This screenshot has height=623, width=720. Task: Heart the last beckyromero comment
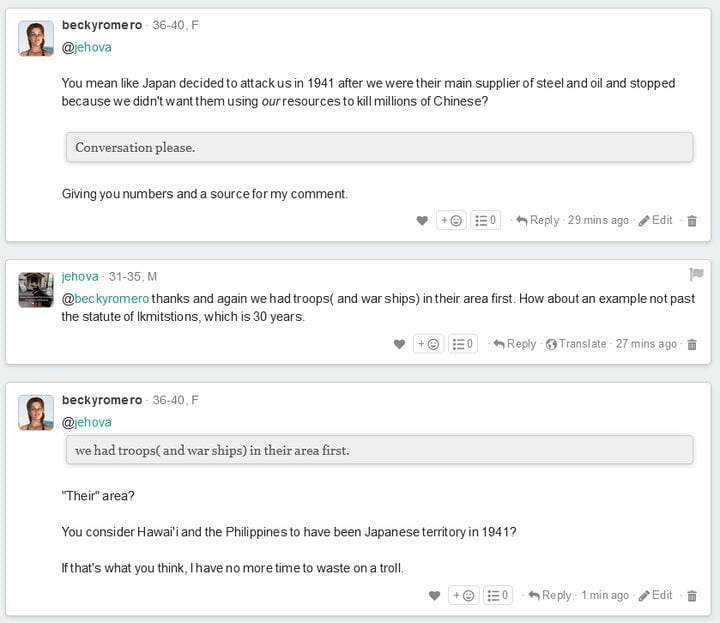(434, 595)
